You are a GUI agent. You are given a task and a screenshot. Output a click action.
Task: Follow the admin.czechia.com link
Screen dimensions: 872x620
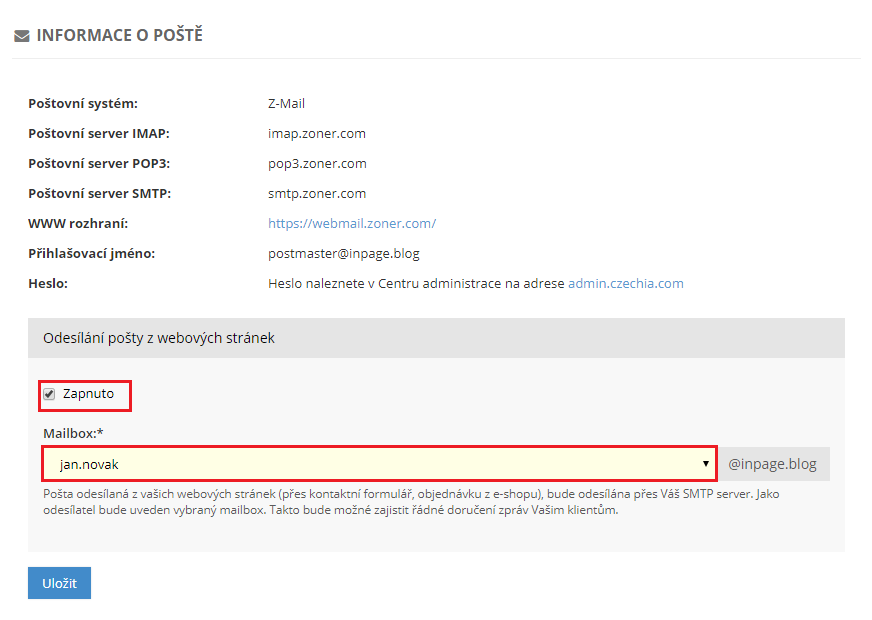[625, 283]
